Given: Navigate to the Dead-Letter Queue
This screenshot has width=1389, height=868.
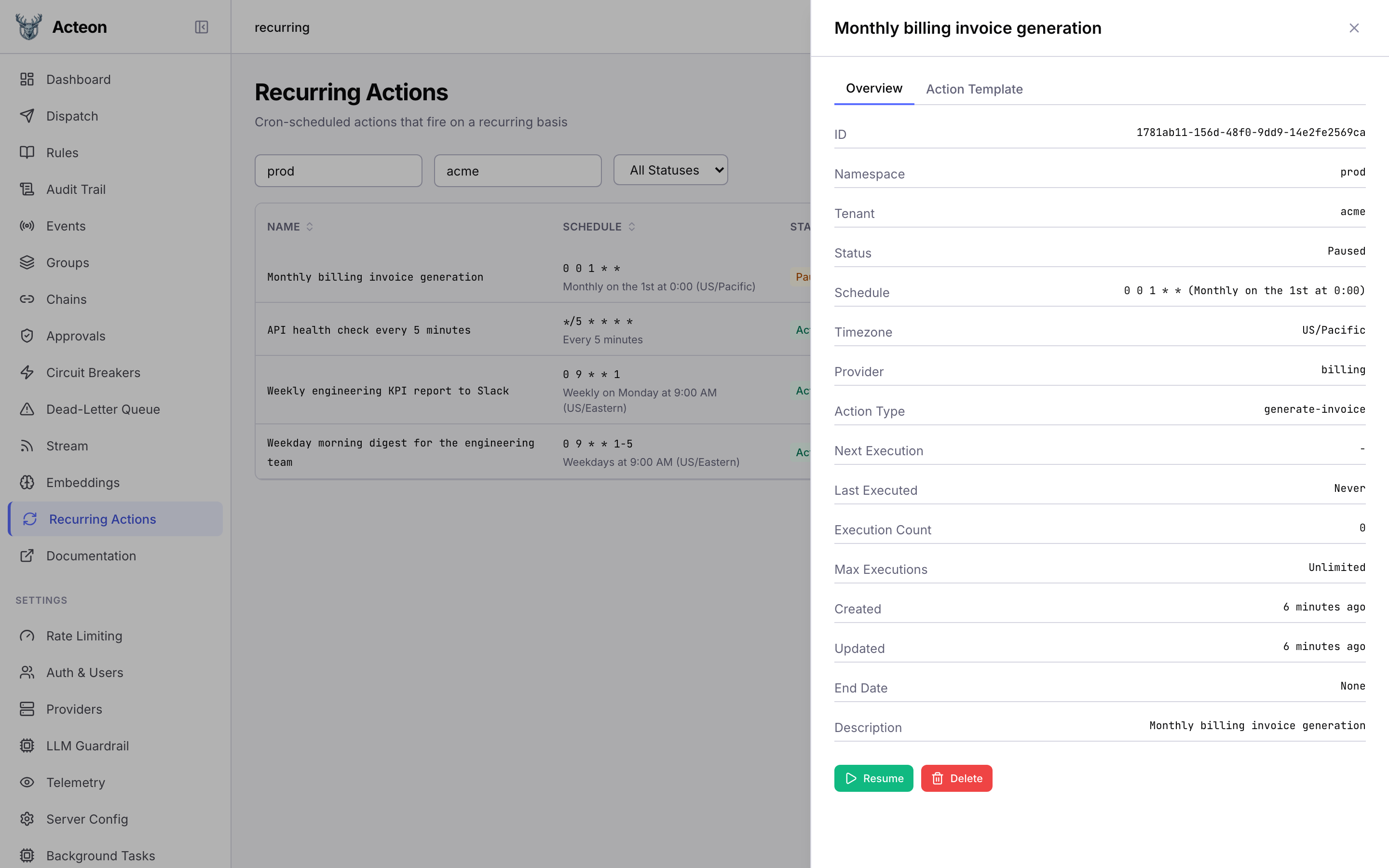Looking at the screenshot, I should coord(103,409).
